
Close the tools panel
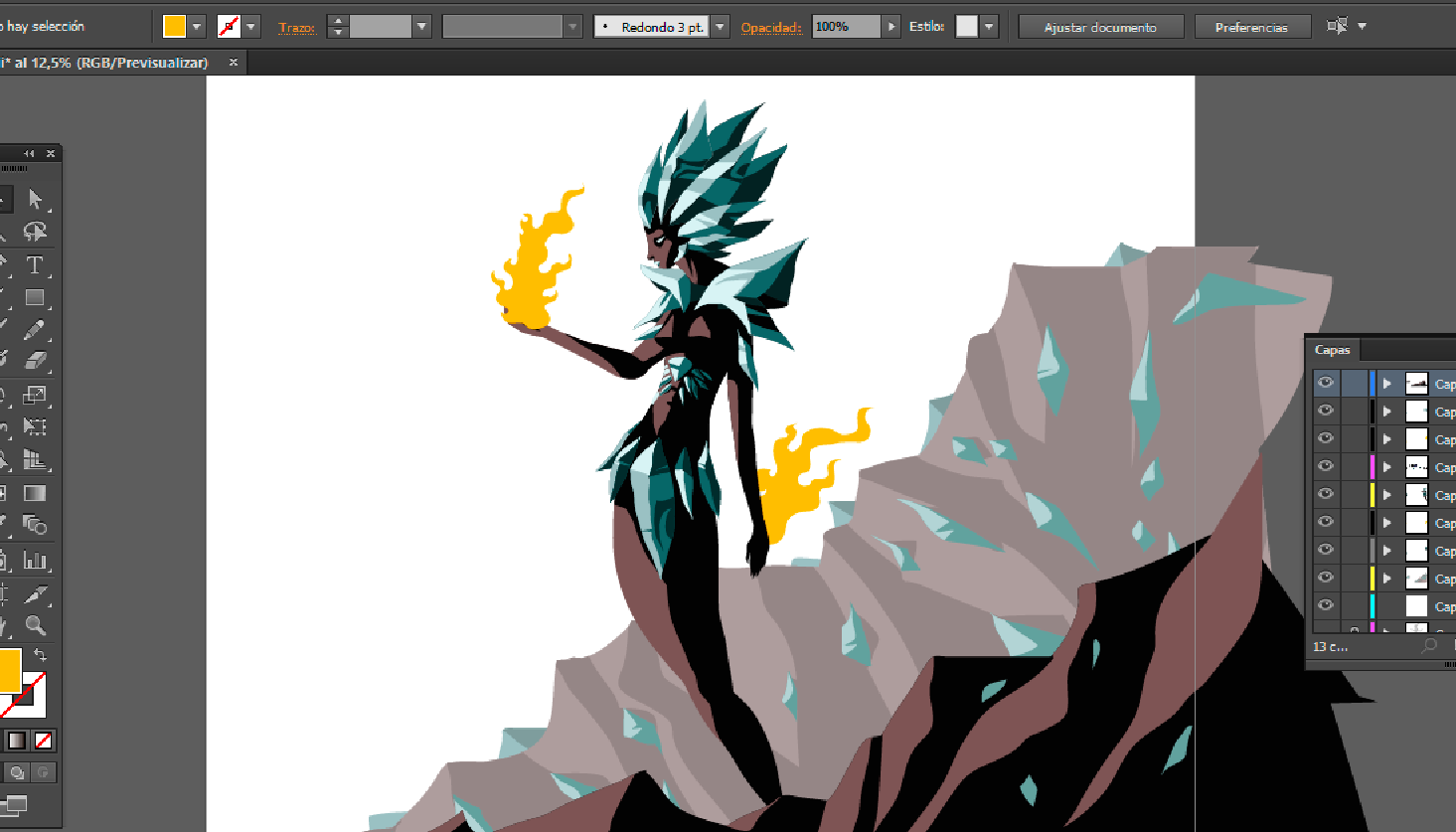pyautogui.click(x=50, y=153)
